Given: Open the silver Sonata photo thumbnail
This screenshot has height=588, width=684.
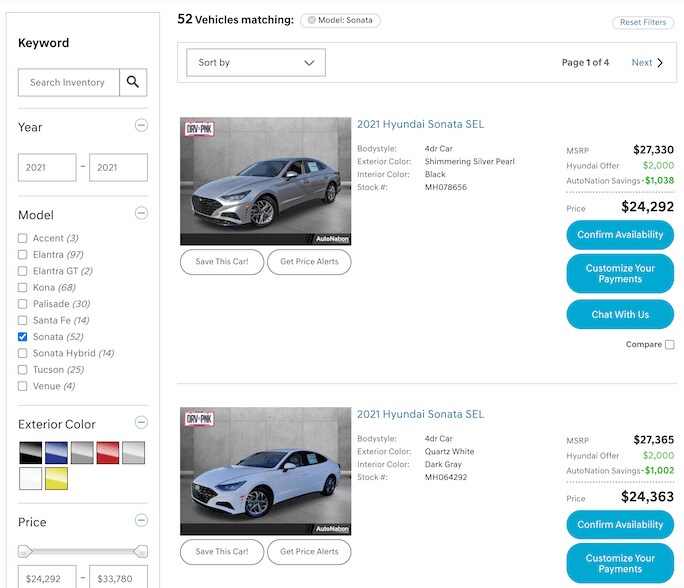Looking at the screenshot, I should click(266, 181).
